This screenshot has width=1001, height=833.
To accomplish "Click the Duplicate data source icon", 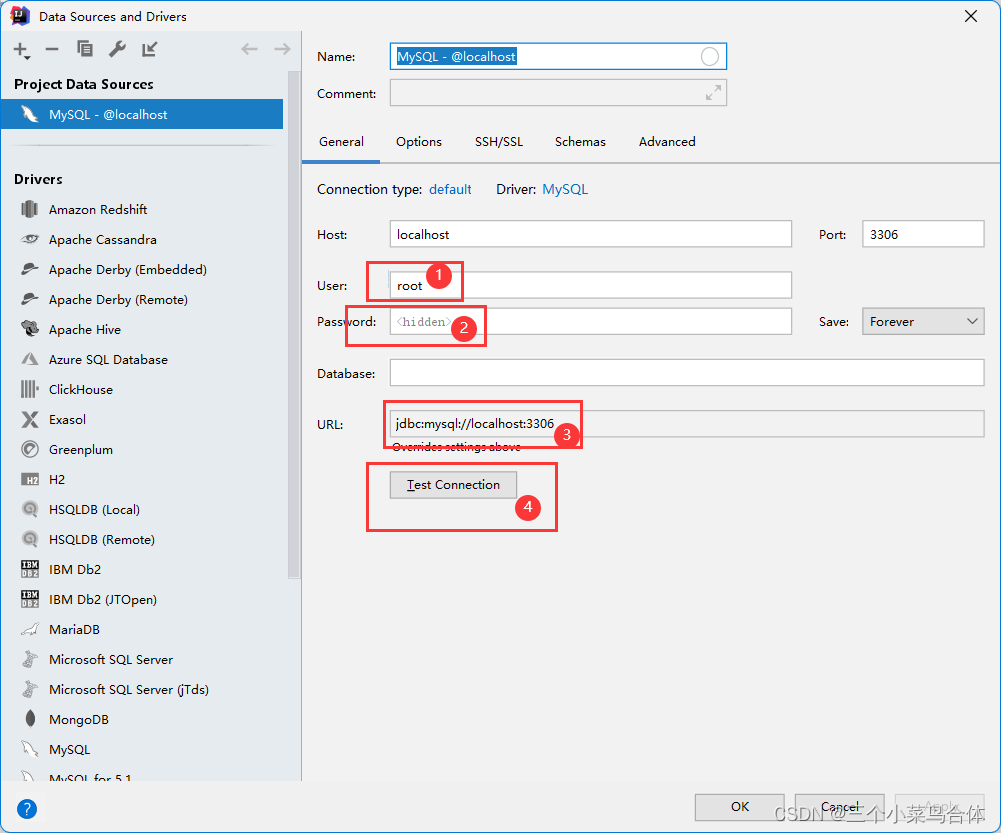I will click(x=84, y=49).
